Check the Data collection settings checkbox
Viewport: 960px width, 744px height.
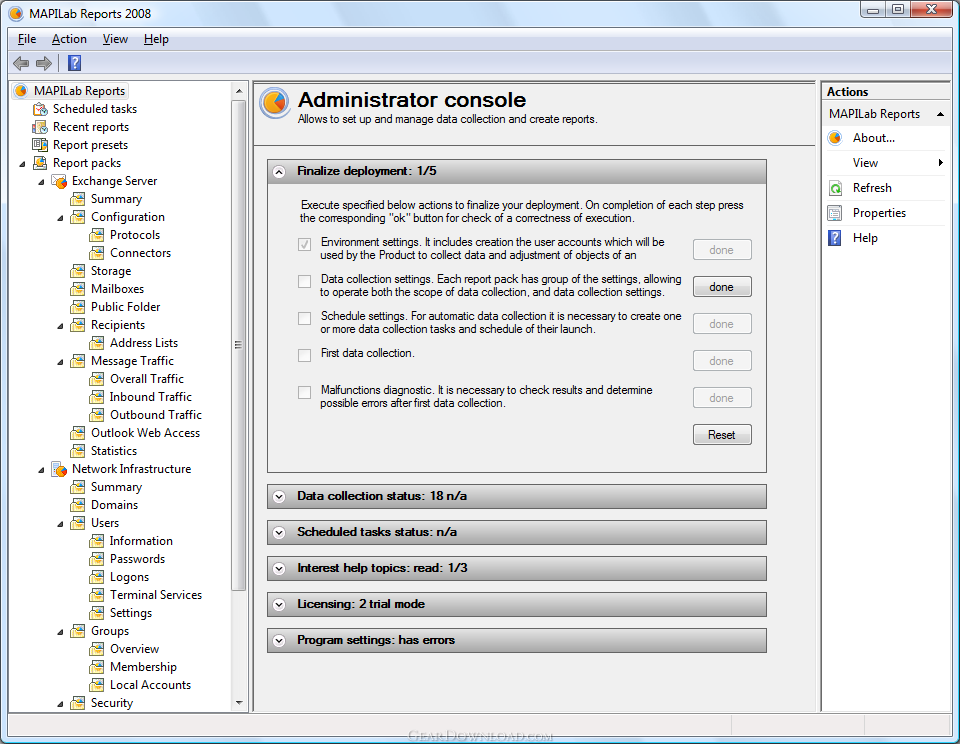click(x=304, y=281)
